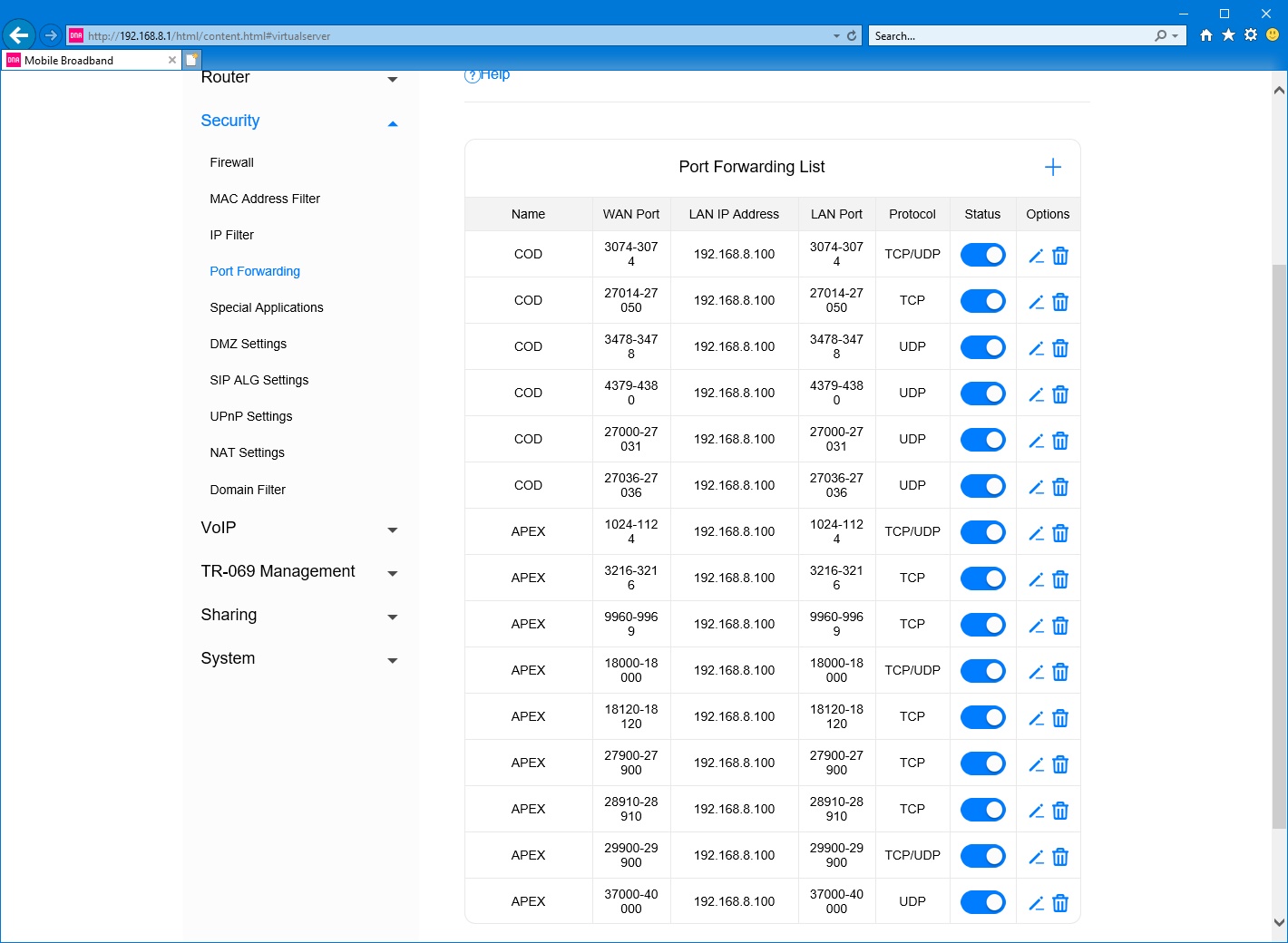Edit the COD 3074-3074 rule

pos(1036,256)
